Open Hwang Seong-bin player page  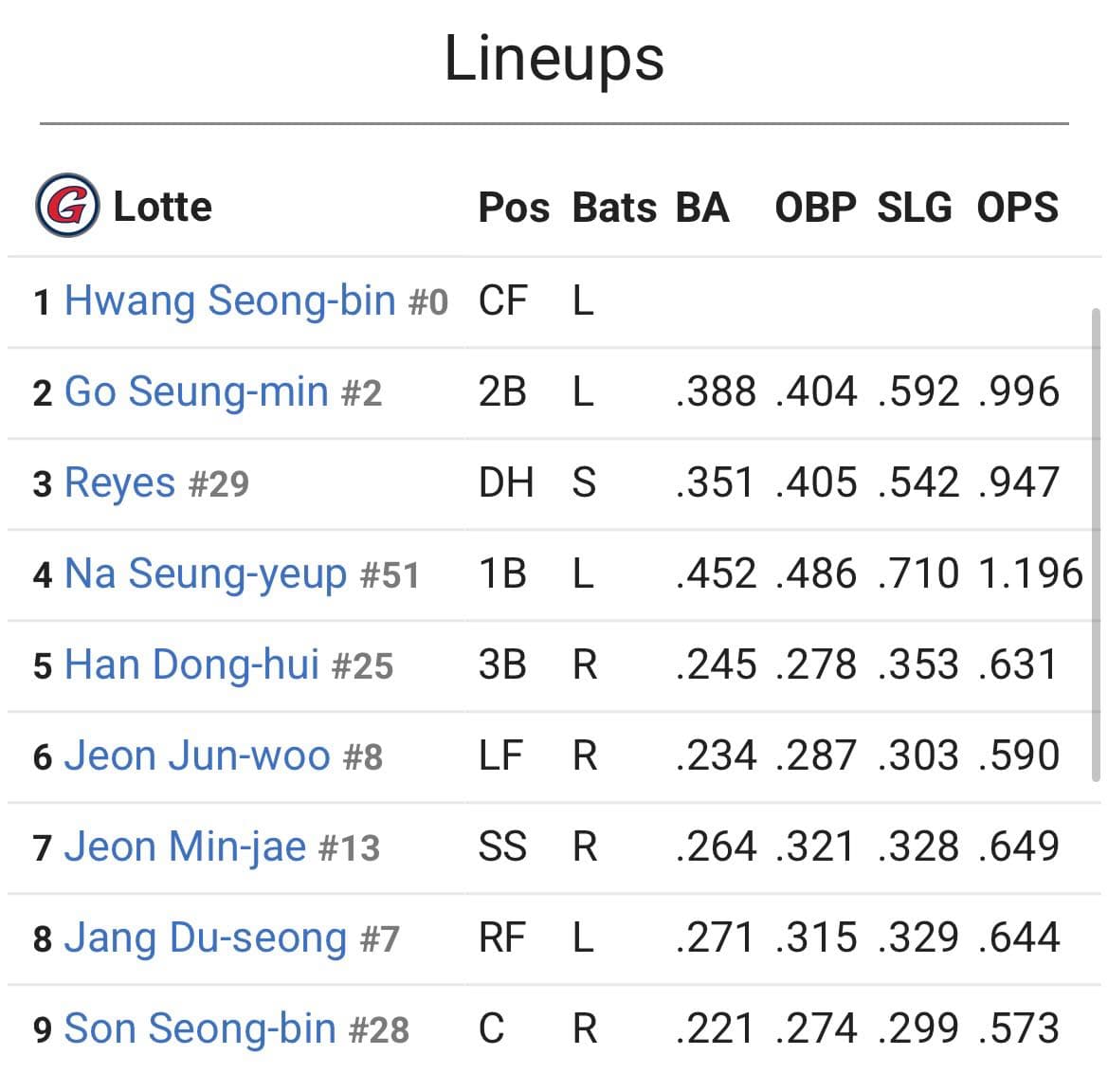click(230, 300)
